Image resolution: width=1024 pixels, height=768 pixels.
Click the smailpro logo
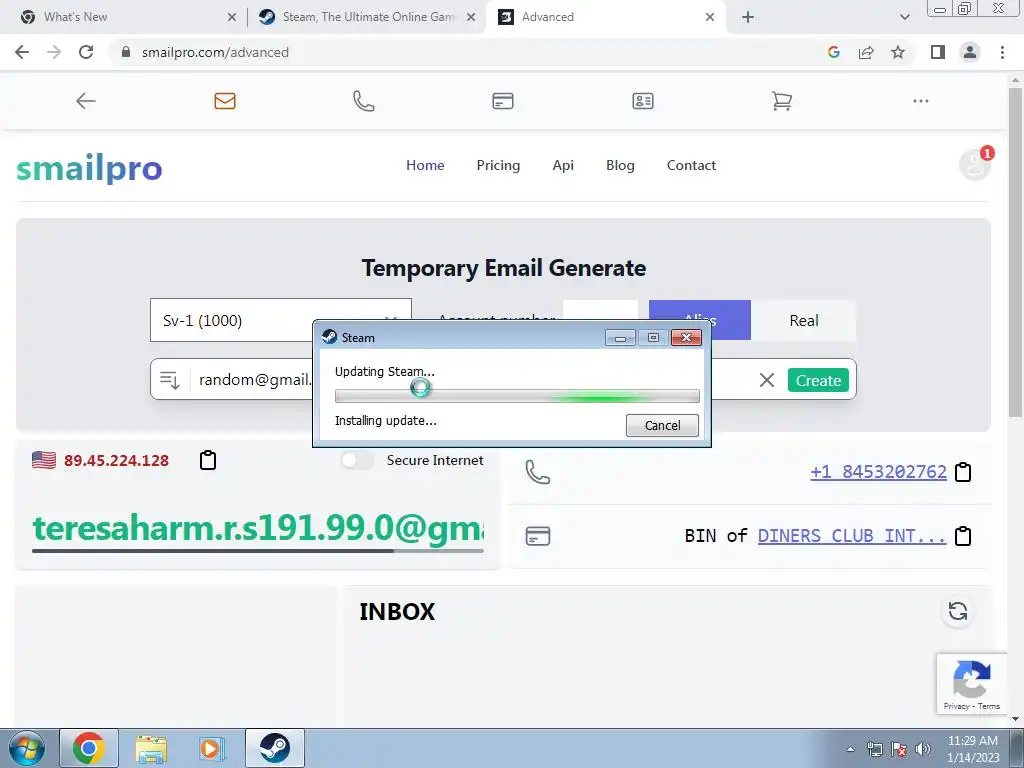89,168
